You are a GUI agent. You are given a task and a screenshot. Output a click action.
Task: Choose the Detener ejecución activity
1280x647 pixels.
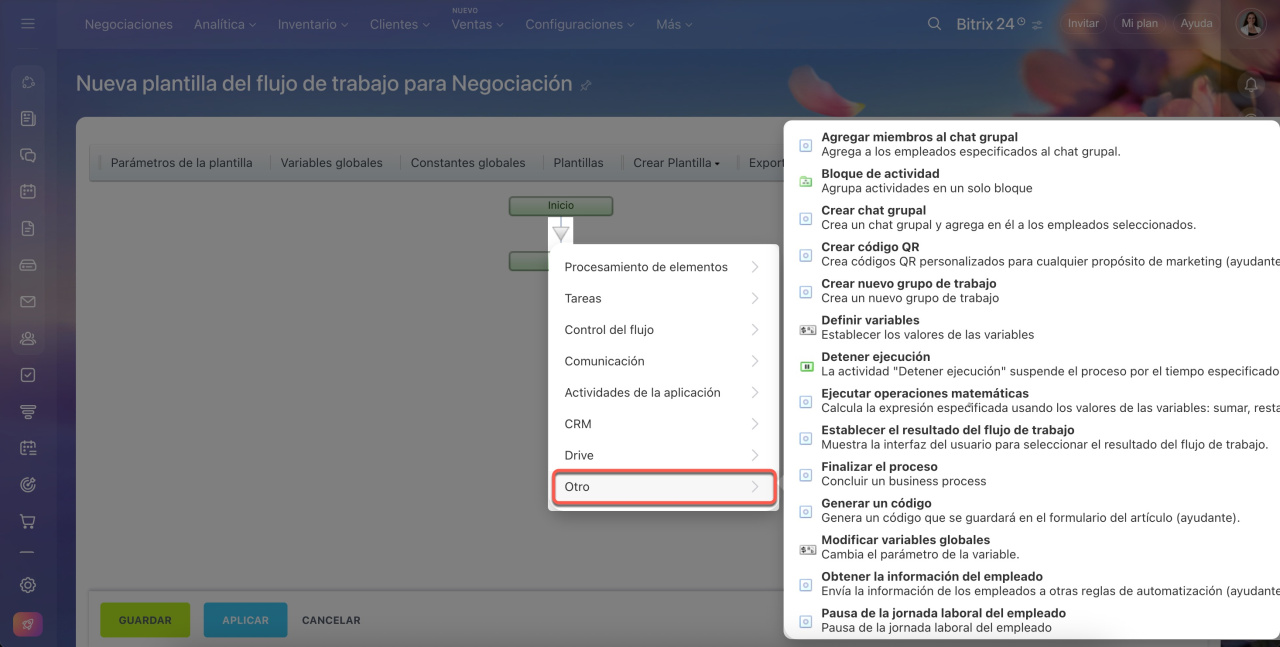[x=875, y=357]
